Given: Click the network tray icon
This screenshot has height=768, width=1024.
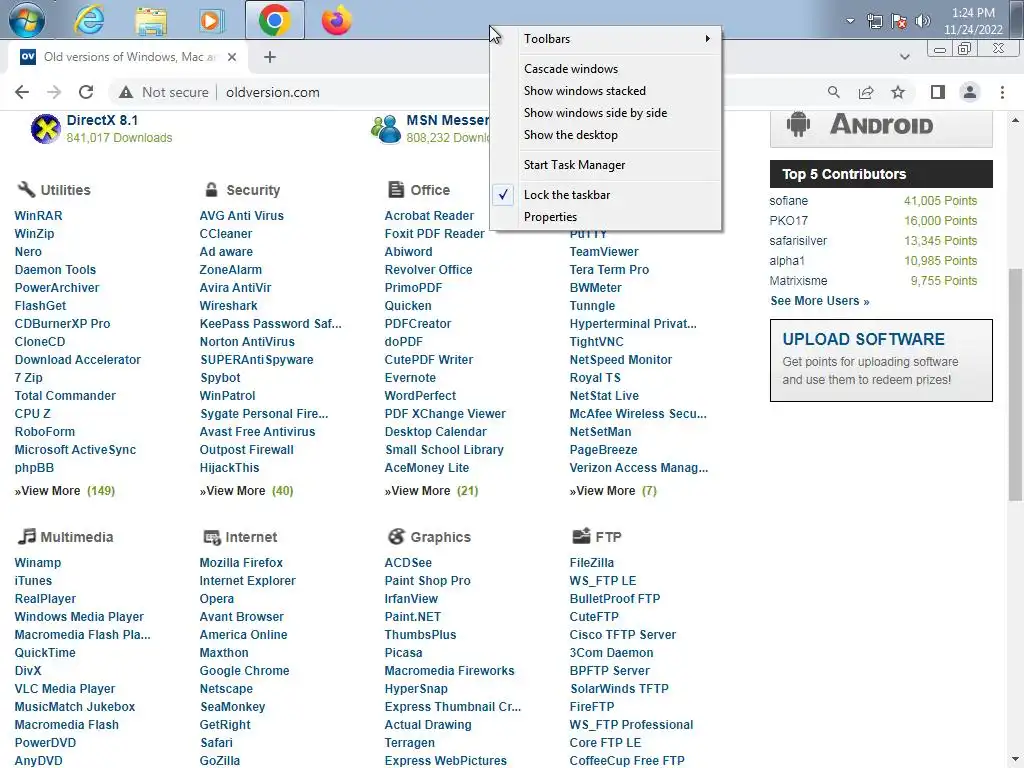Looking at the screenshot, I should (874, 22).
